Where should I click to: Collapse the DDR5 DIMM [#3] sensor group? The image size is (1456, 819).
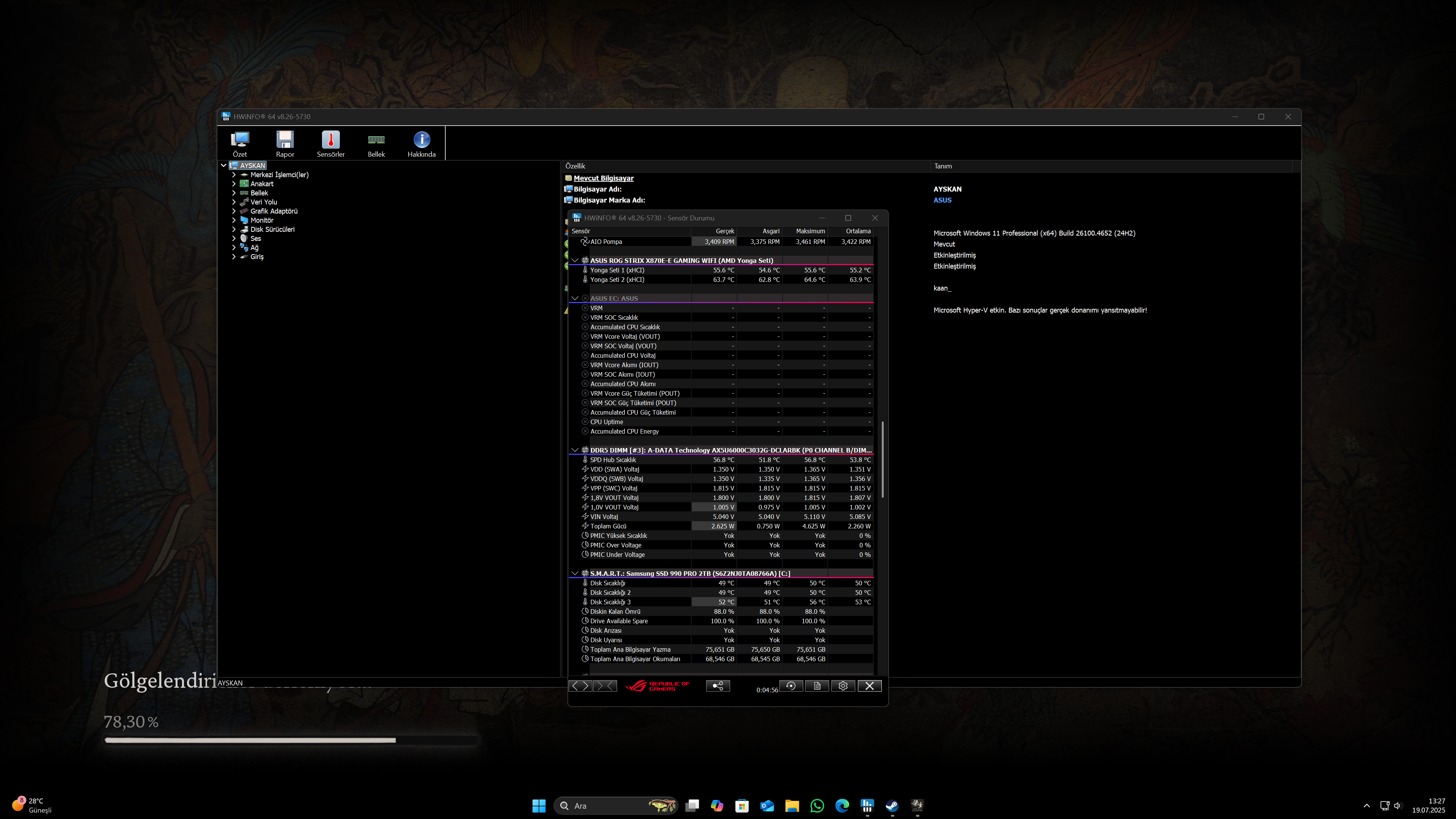click(575, 451)
